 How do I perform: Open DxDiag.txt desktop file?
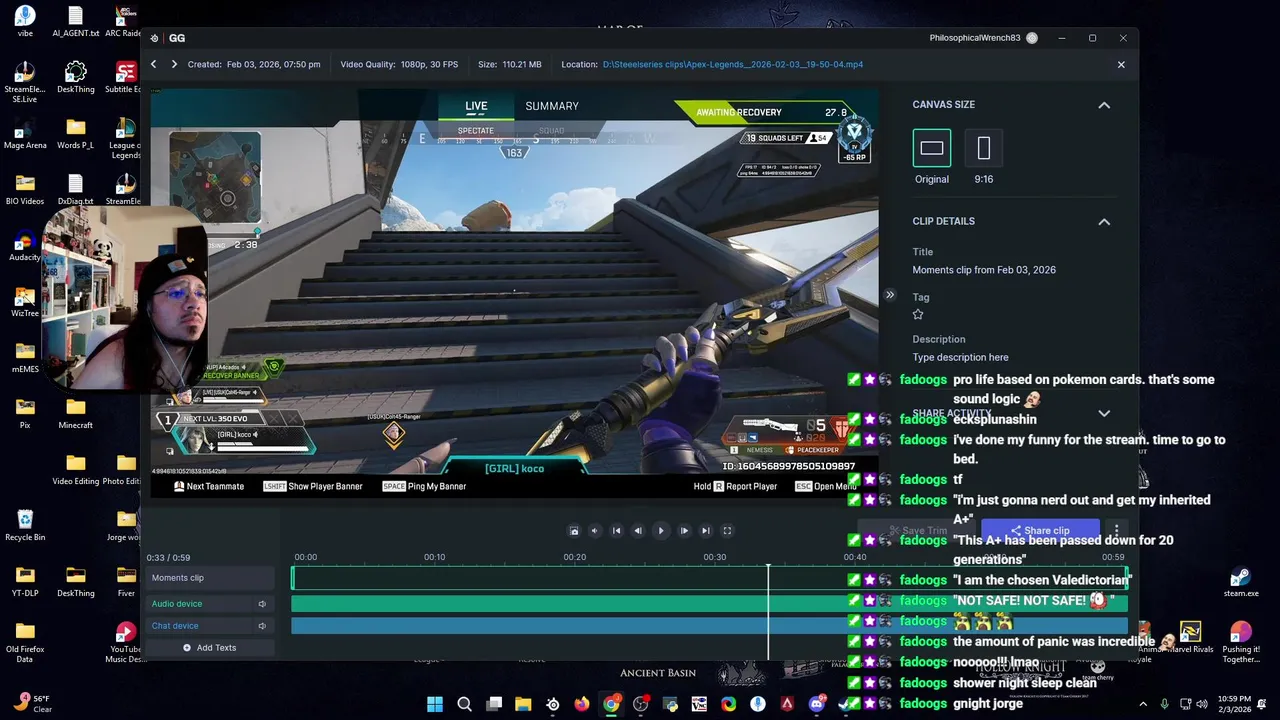click(75, 189)
